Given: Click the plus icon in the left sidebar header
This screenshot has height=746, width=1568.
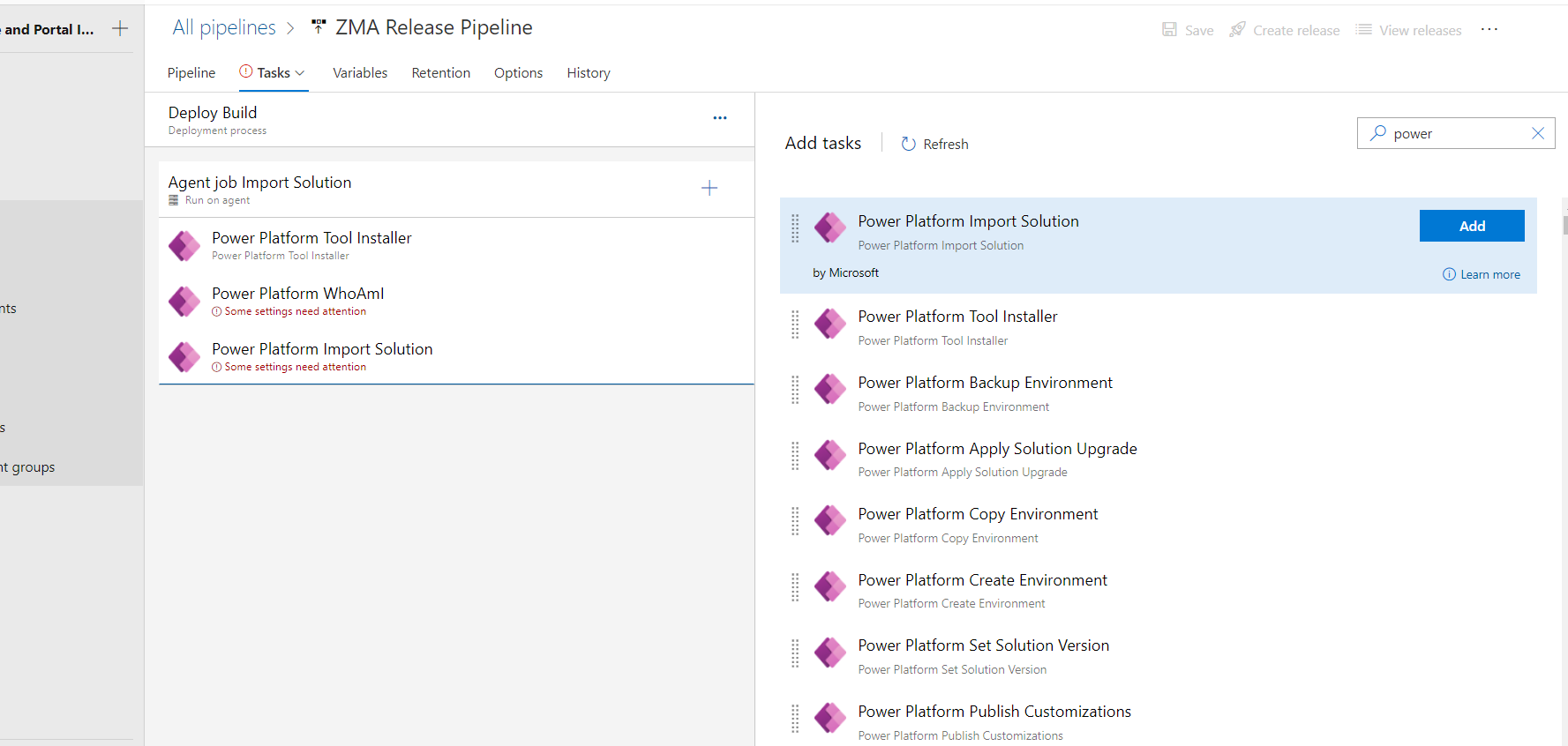Looking at the screenshot, I should [x=120, y=29].
